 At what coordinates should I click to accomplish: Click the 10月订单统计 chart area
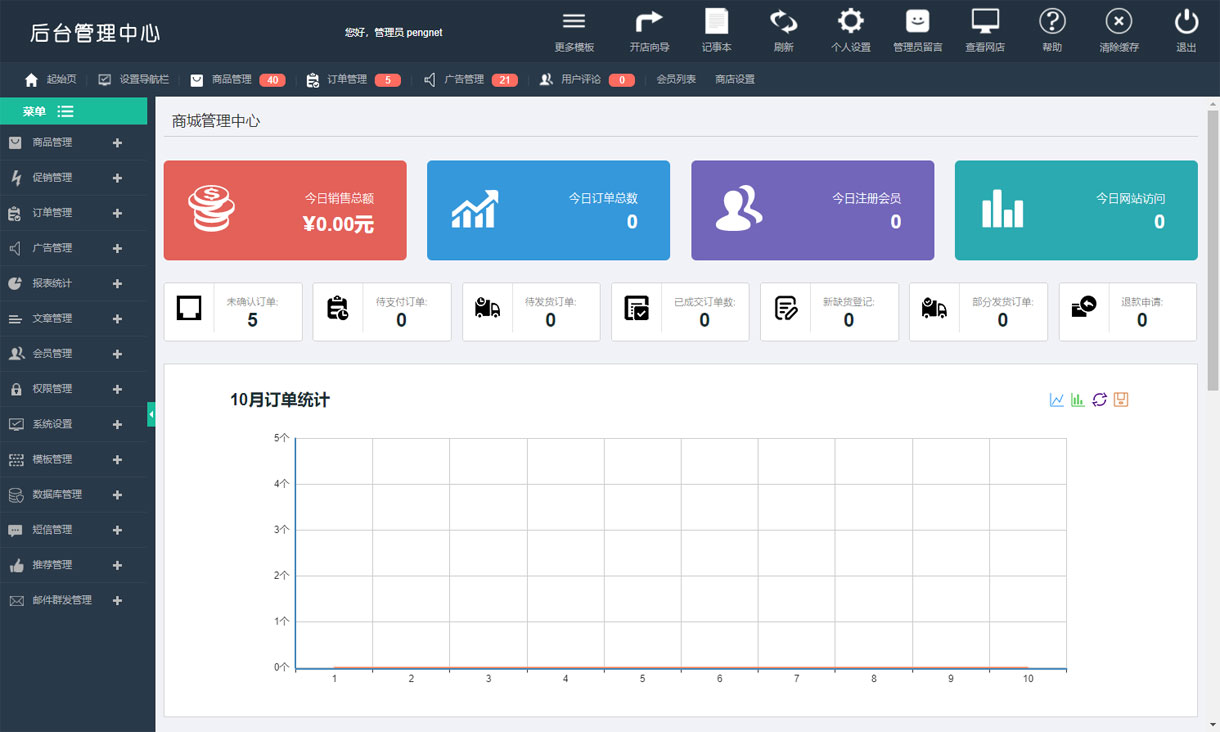[x=680, y=553]
